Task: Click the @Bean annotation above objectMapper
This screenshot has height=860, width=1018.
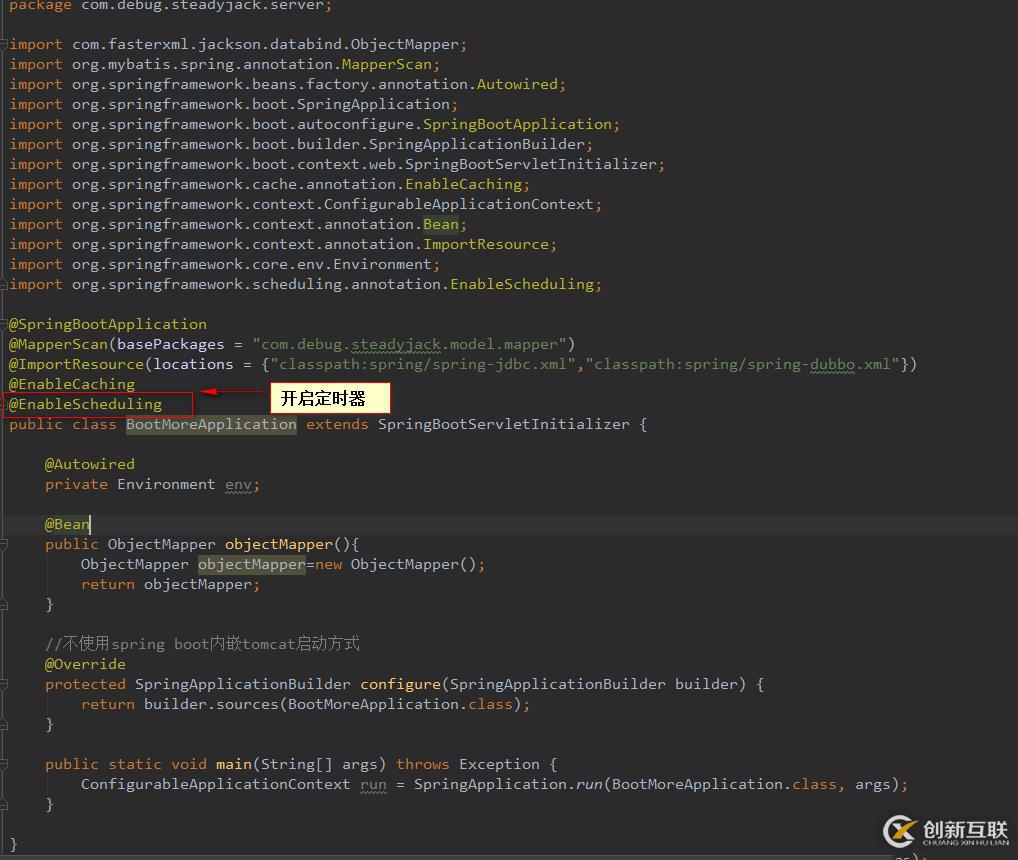Action: pyautogui.click(x=66, y=524)
